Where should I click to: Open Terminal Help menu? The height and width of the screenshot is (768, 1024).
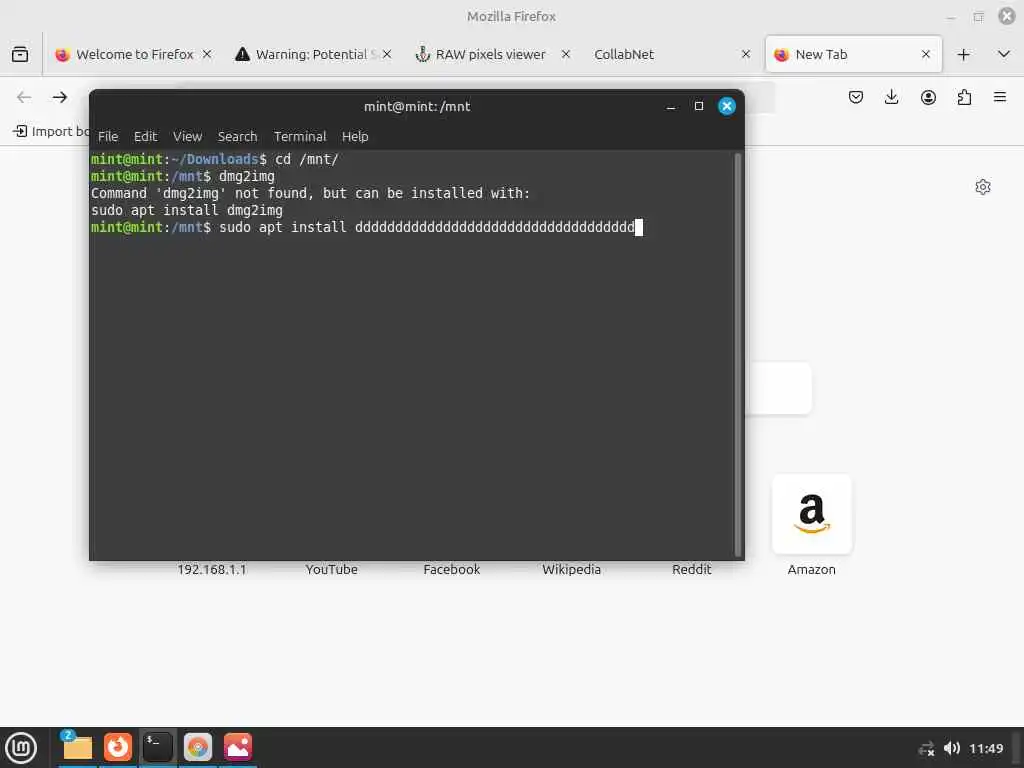[355, 136]
